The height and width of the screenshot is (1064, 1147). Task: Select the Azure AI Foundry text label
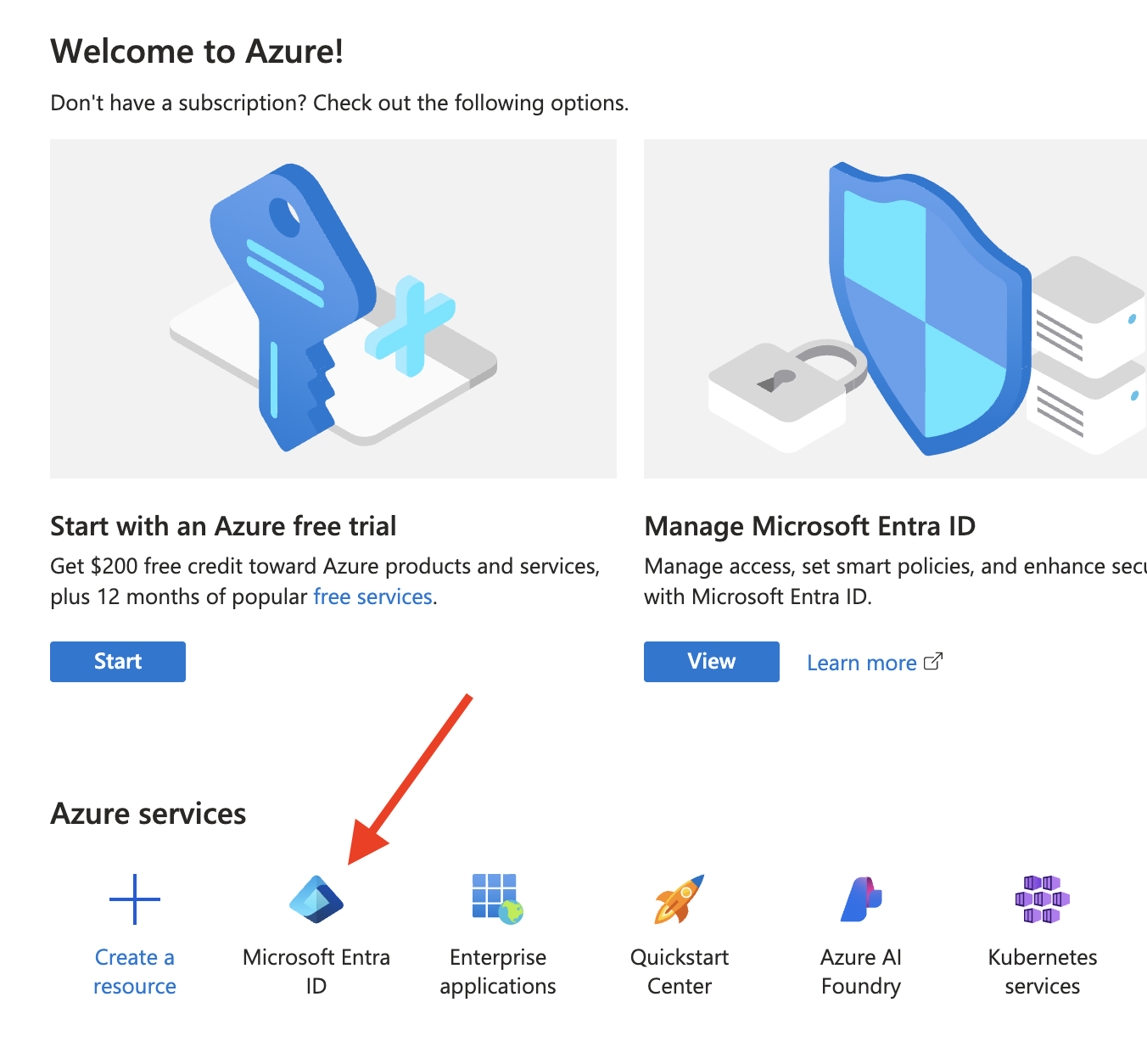click(x=861, y=972)
